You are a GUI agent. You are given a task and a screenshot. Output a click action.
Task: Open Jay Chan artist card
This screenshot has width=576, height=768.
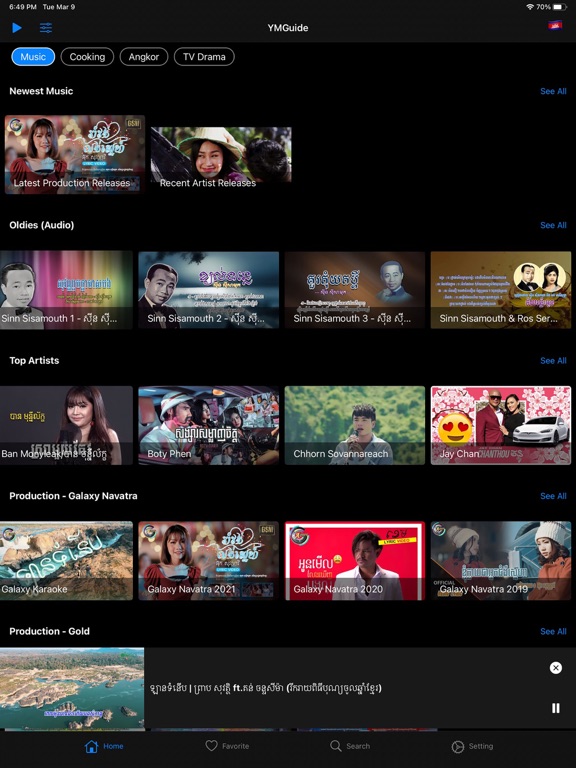click(501, 425)
